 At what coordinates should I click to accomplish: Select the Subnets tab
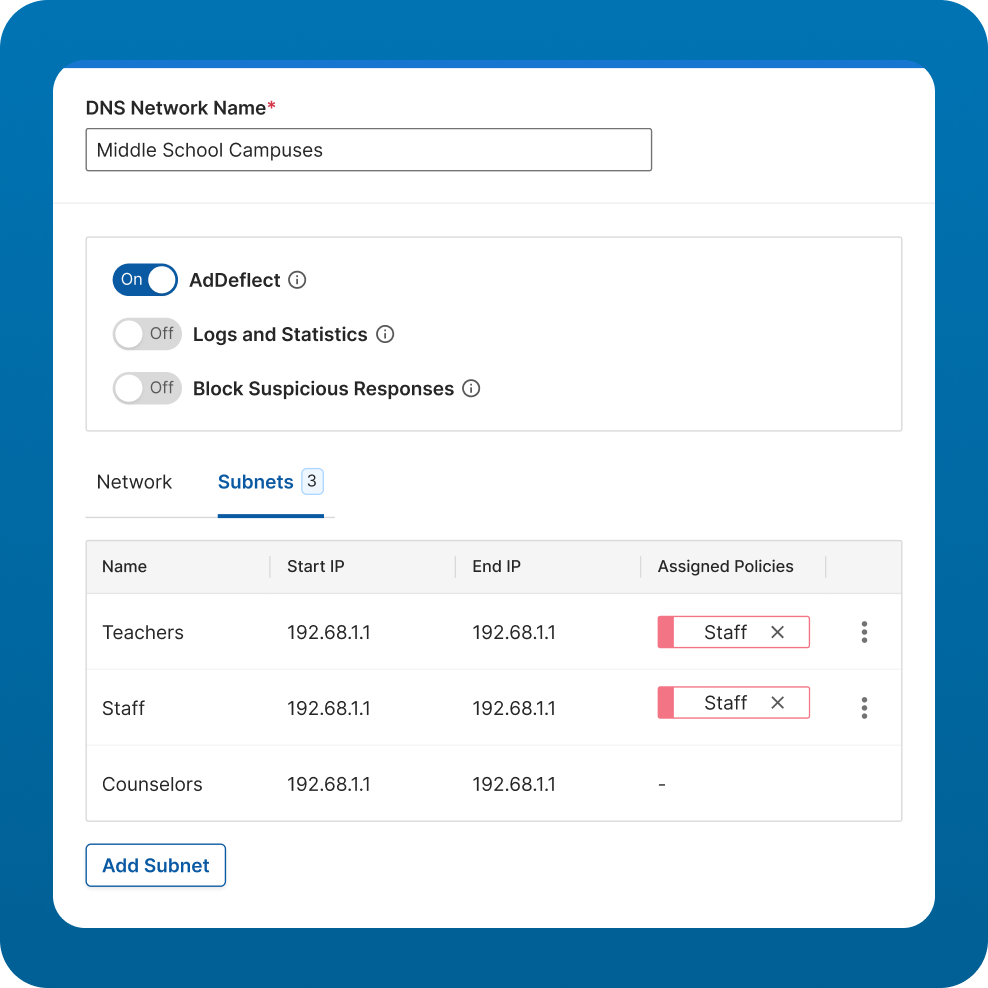tap(255, 481)
